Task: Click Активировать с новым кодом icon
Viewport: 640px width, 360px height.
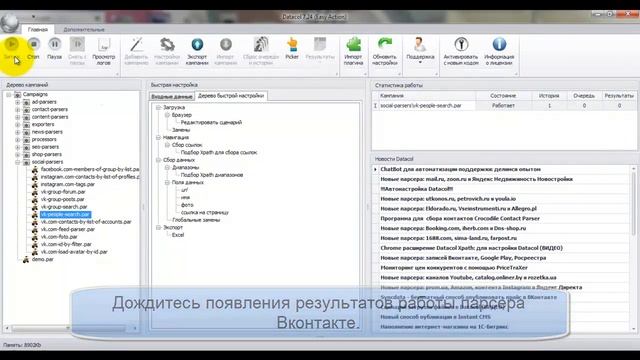Action: pos(461,44)
